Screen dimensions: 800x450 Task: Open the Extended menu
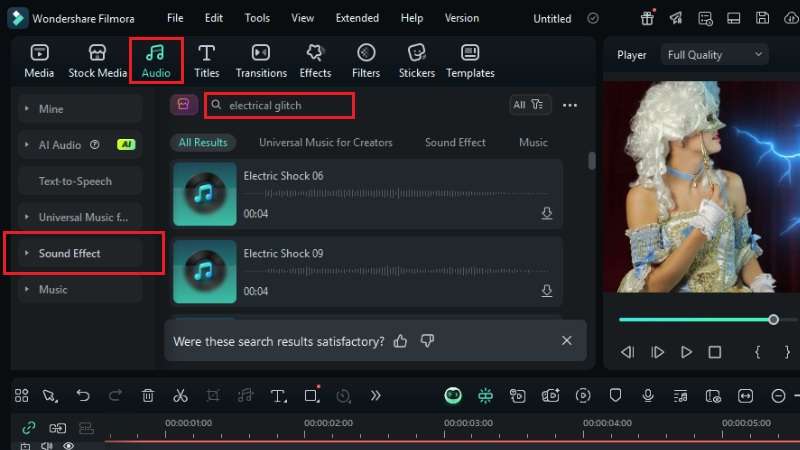[357, 18]
